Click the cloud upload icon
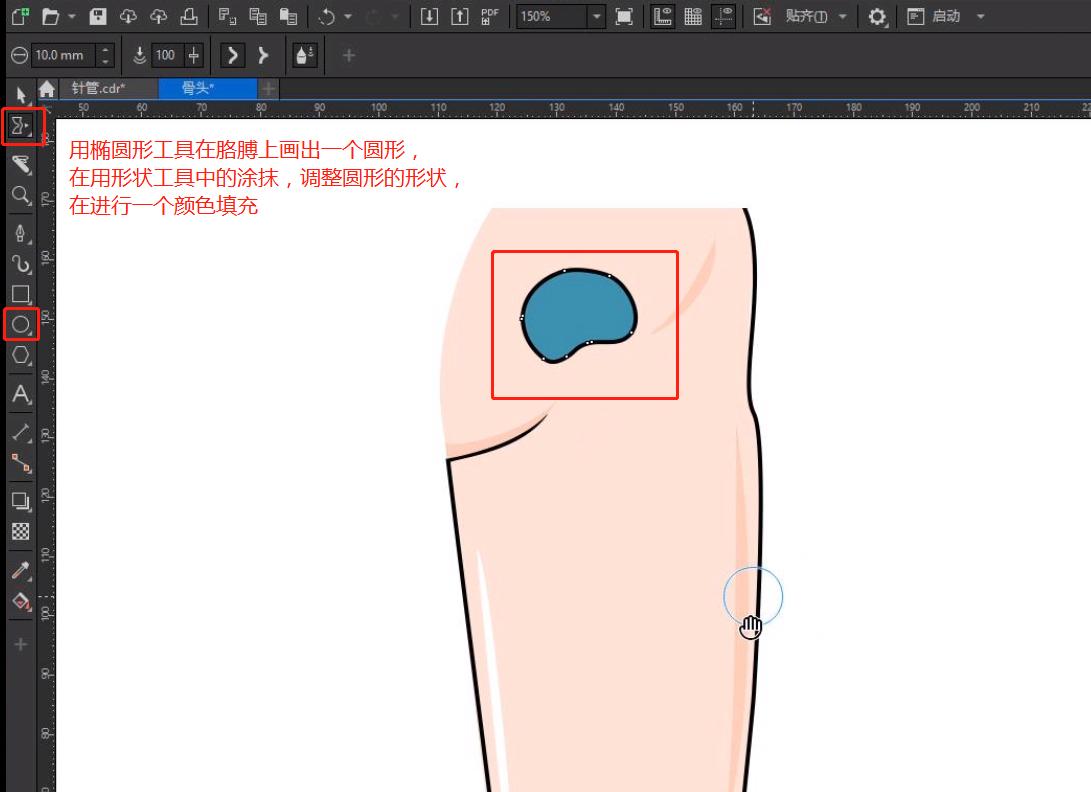Screen dimensions: 1091x792 [x=159, y=16]
